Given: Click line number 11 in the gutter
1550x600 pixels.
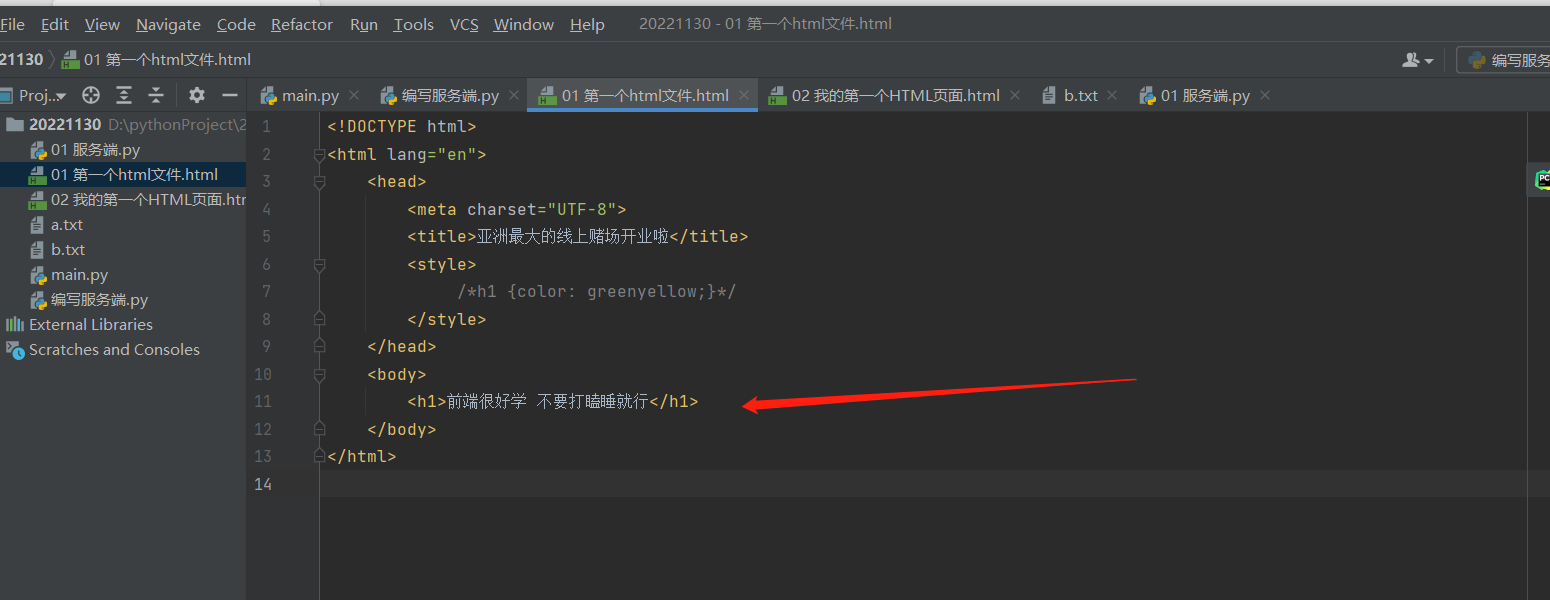Looking at the screenshot, I should click(263, 402).
